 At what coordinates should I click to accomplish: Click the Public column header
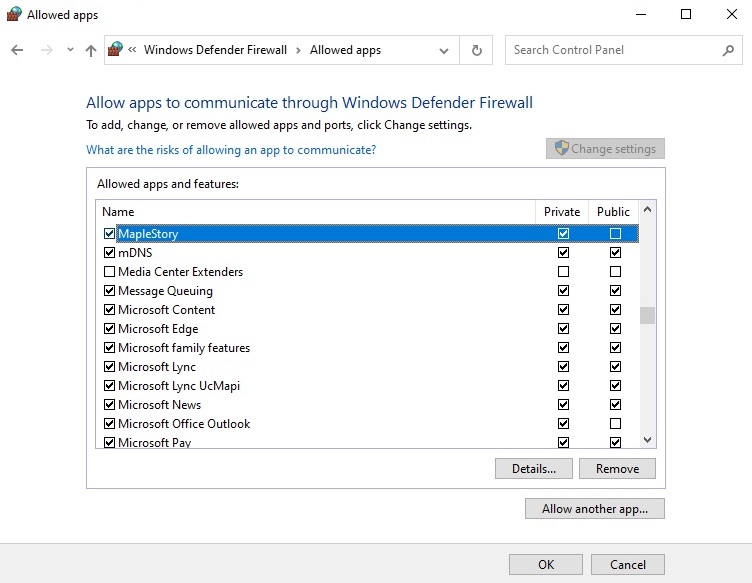(x=613, y=212)
